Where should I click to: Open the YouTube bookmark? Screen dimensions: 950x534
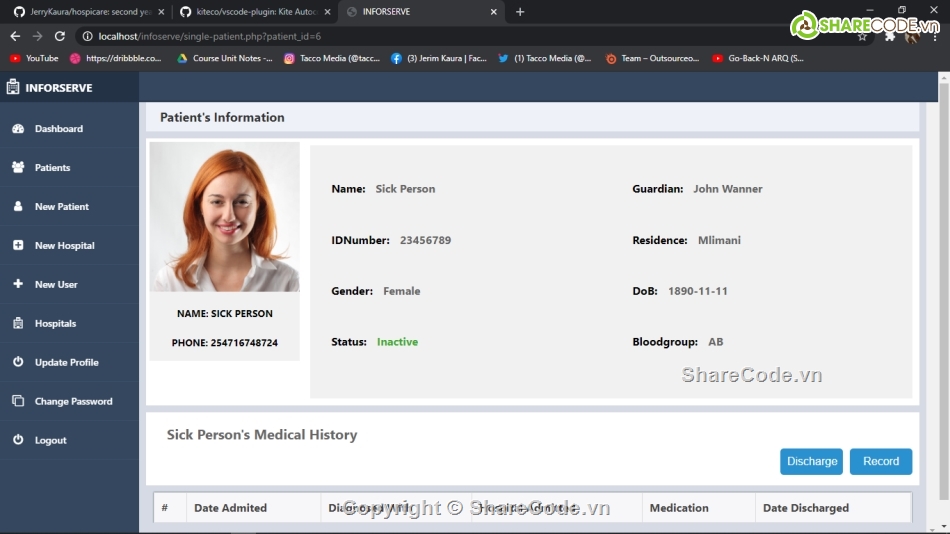(34, 59)
